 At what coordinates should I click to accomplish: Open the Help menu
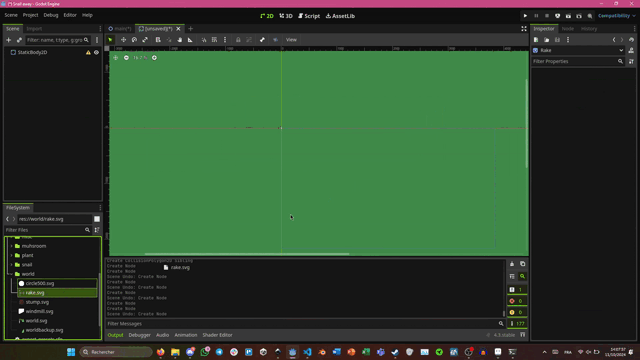tap(87, 15)
